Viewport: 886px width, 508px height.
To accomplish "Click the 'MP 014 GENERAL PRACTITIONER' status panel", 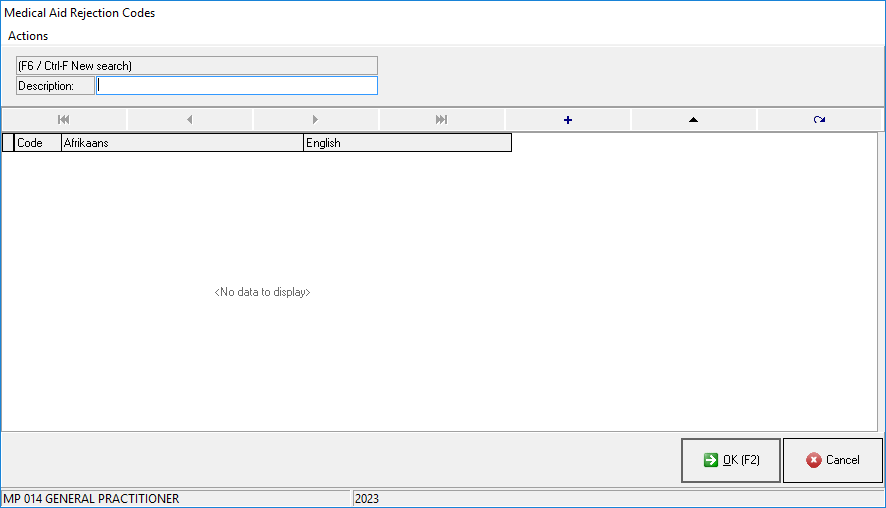I will (x=176, y=498).
